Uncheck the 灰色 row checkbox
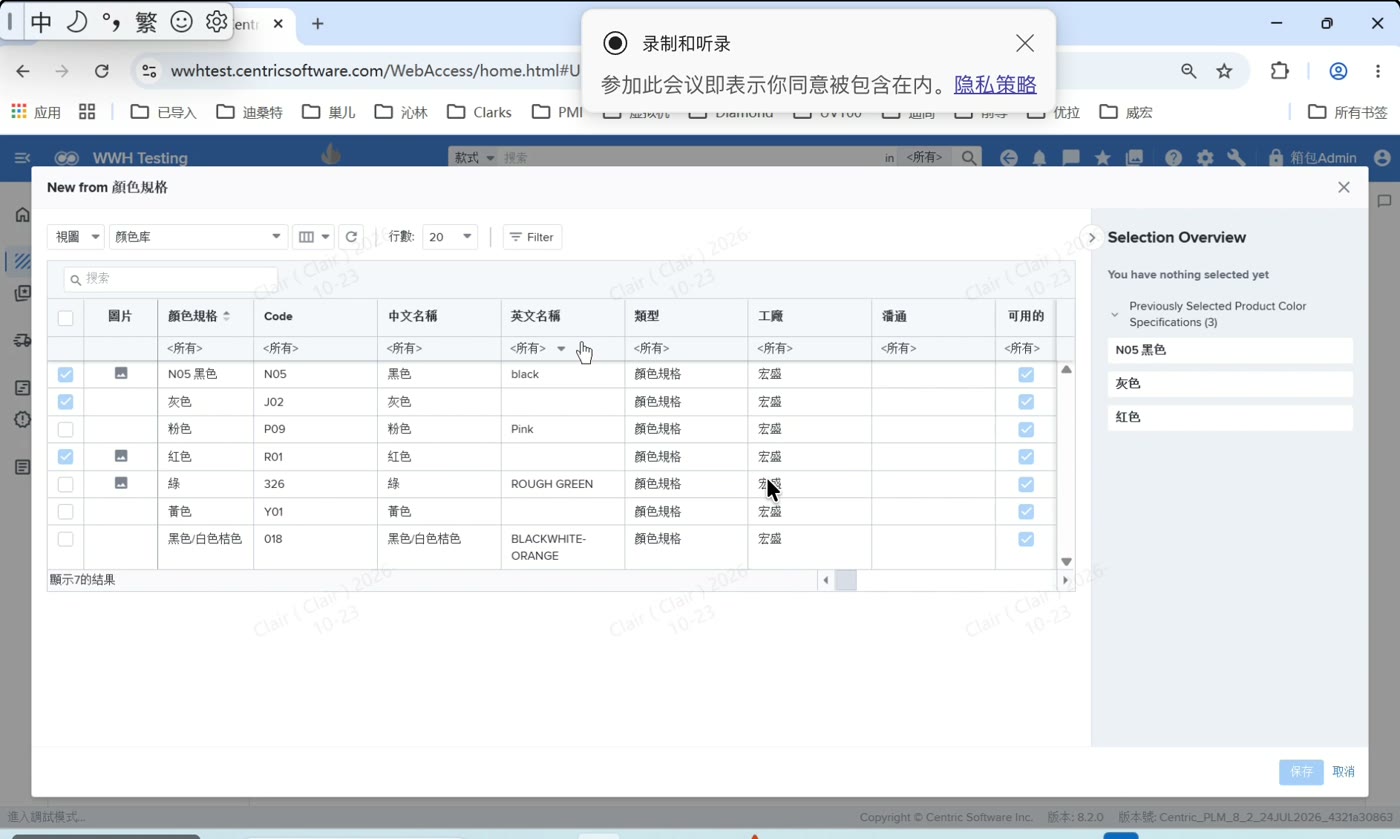Viewport: 1400px width, 839px height. (x=65, y=402)
